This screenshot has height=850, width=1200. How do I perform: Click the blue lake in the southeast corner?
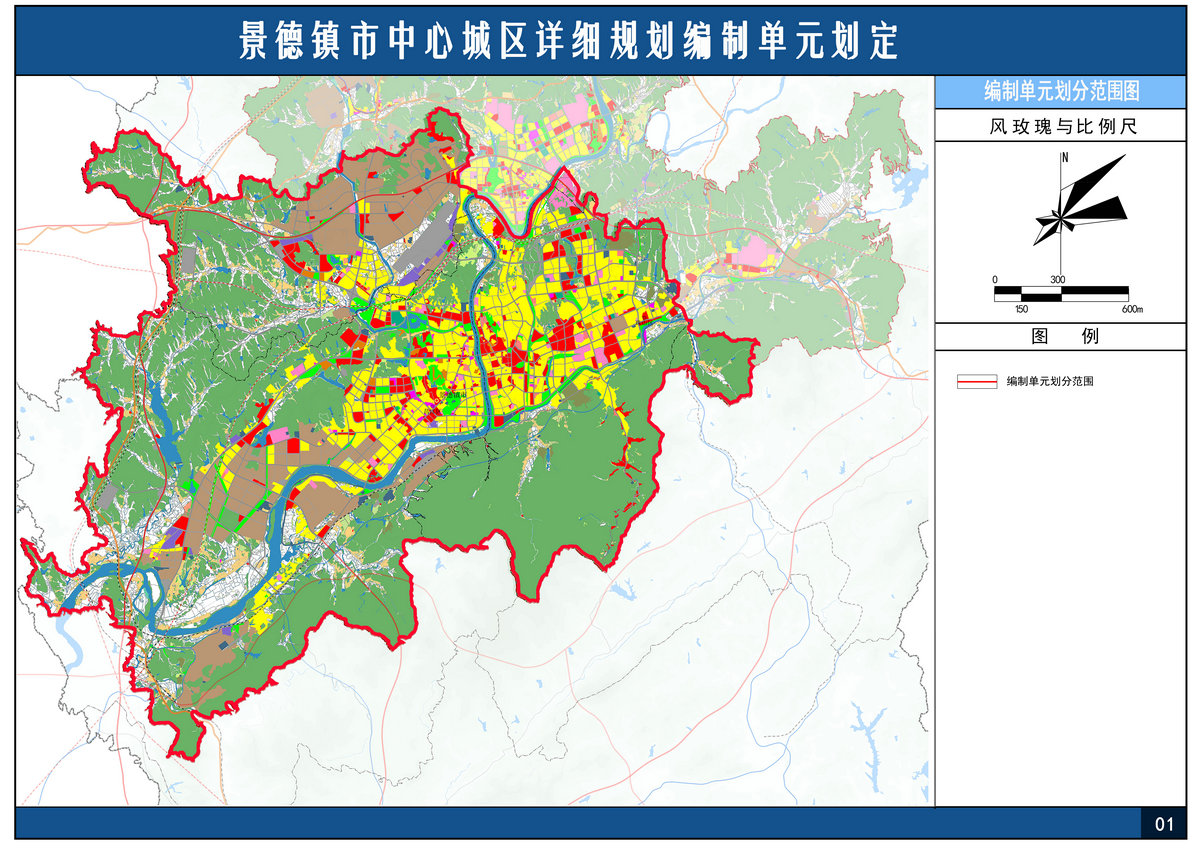tap(868, 730)
